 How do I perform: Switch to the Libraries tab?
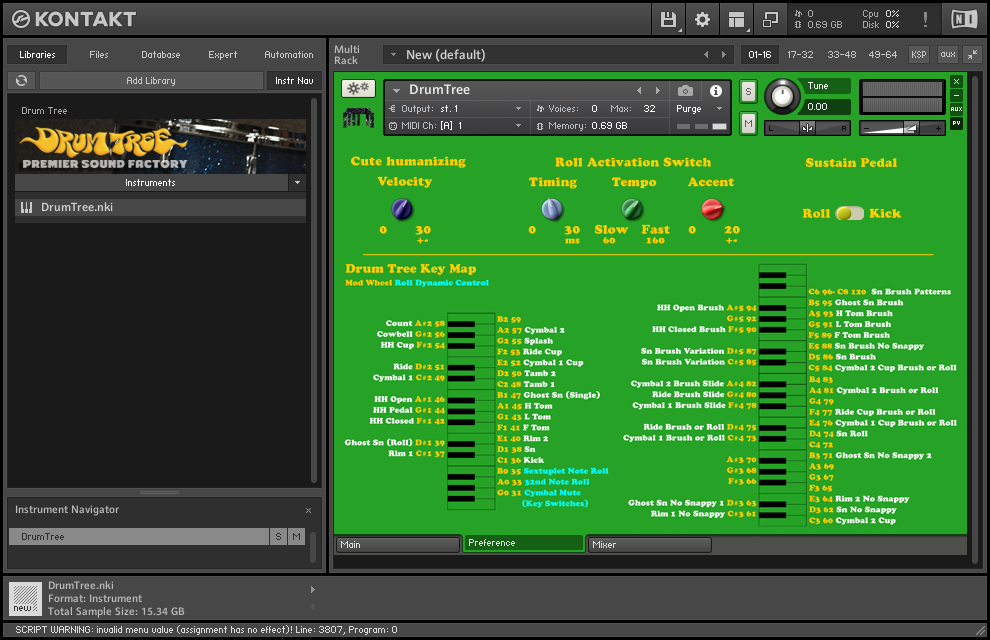click(37, 55)
